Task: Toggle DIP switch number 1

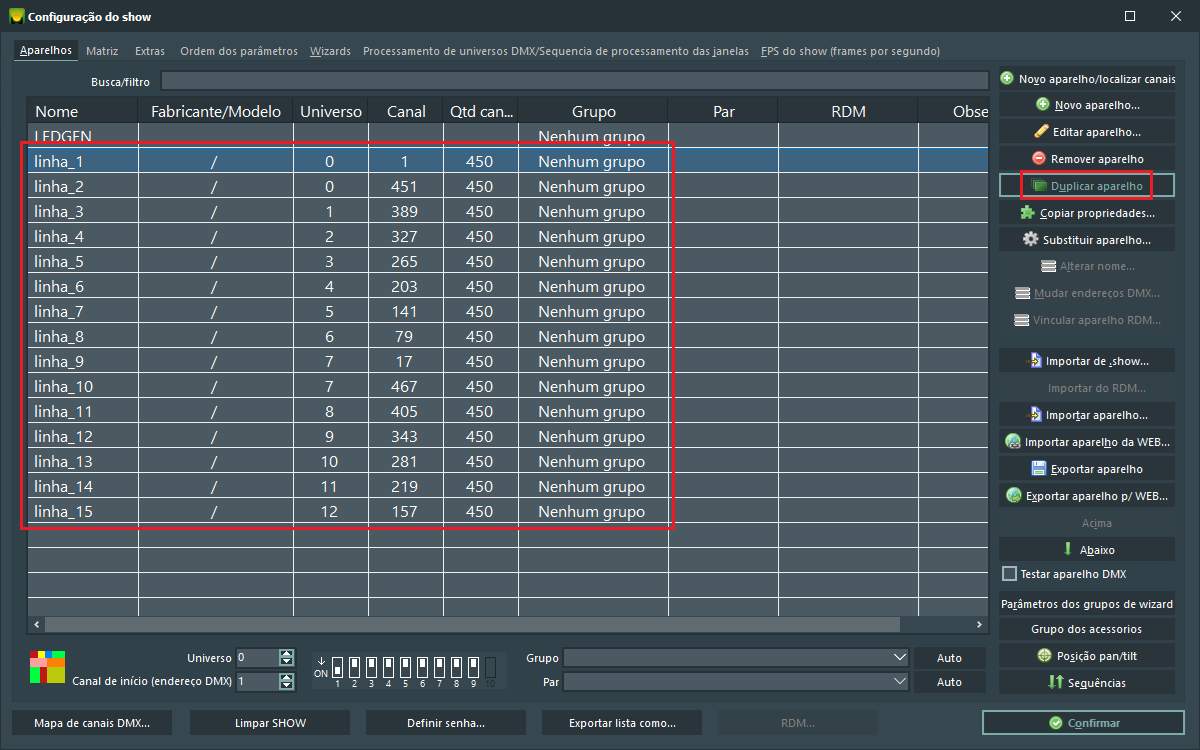Action: pyautogui.click(x=337, y=667)
